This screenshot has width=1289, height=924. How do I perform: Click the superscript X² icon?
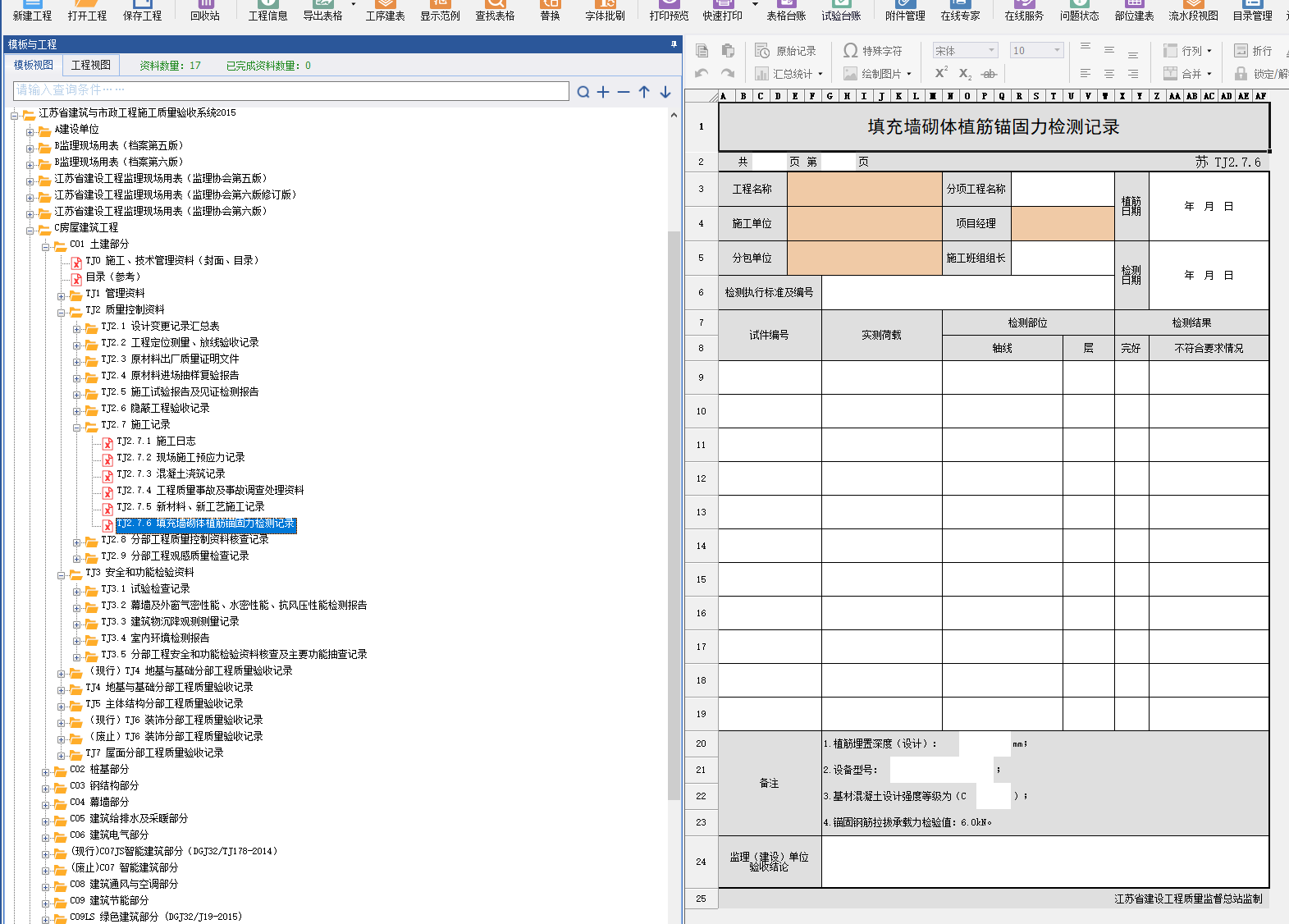click(941, 73)
